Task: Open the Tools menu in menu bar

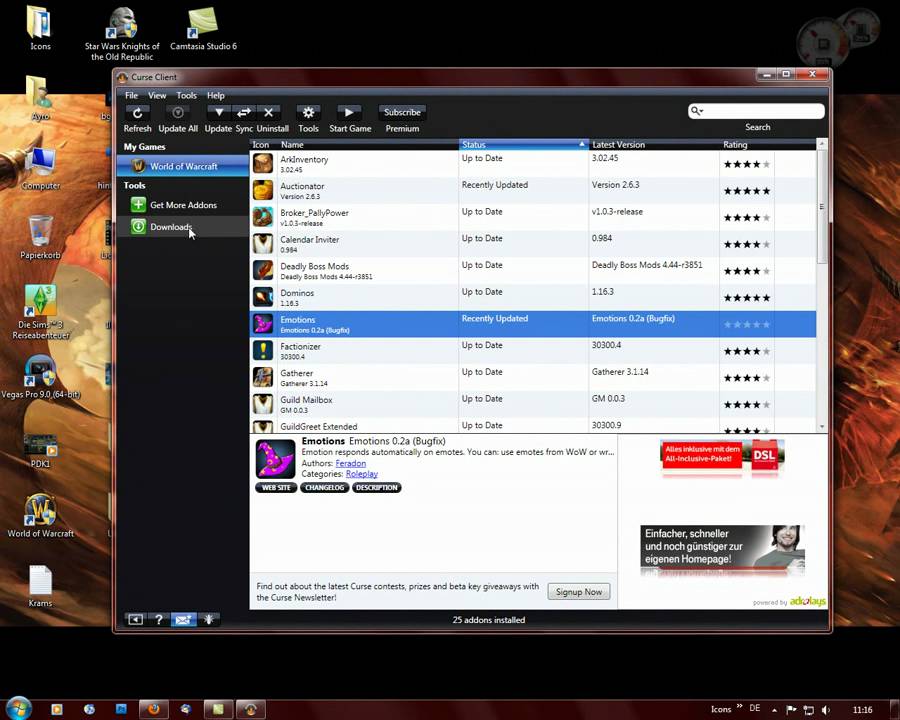Action: pos(186,95)
